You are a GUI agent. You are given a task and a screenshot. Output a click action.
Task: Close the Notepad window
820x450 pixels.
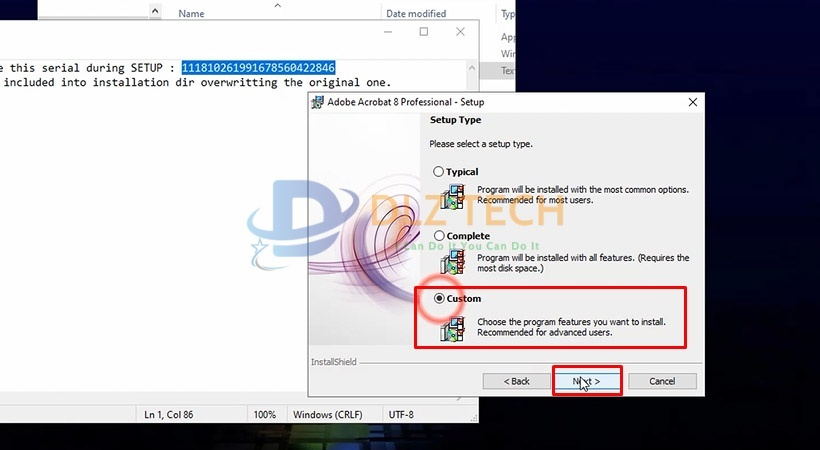(461, 32)
